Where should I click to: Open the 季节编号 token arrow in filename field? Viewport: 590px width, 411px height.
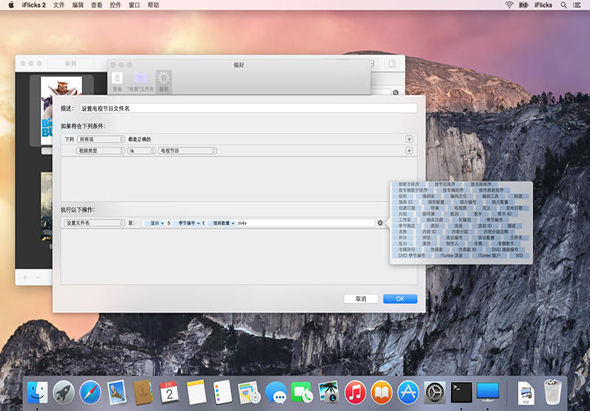(198, 223)
